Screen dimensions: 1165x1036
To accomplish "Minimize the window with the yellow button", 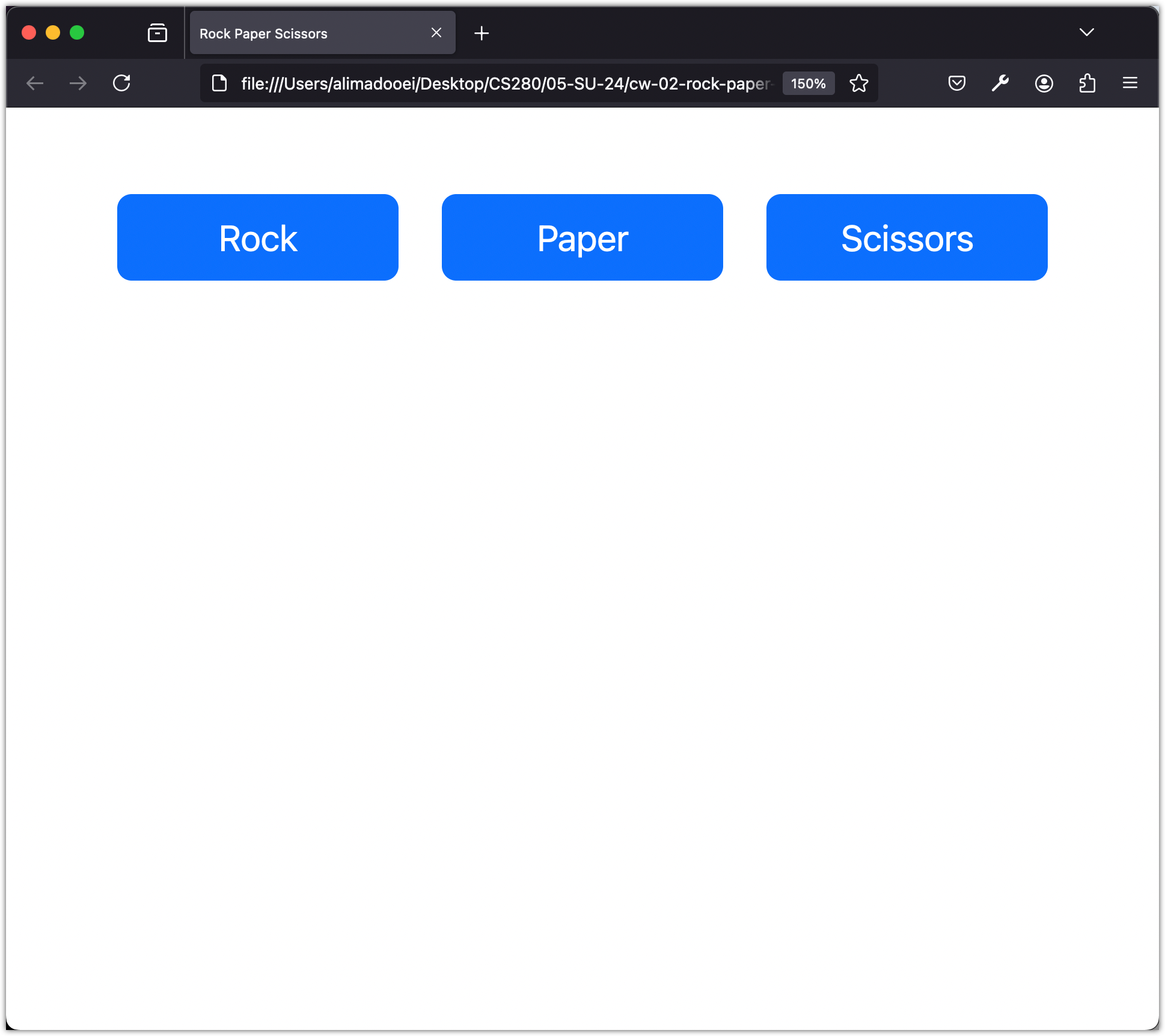I will tap(53, 32).
